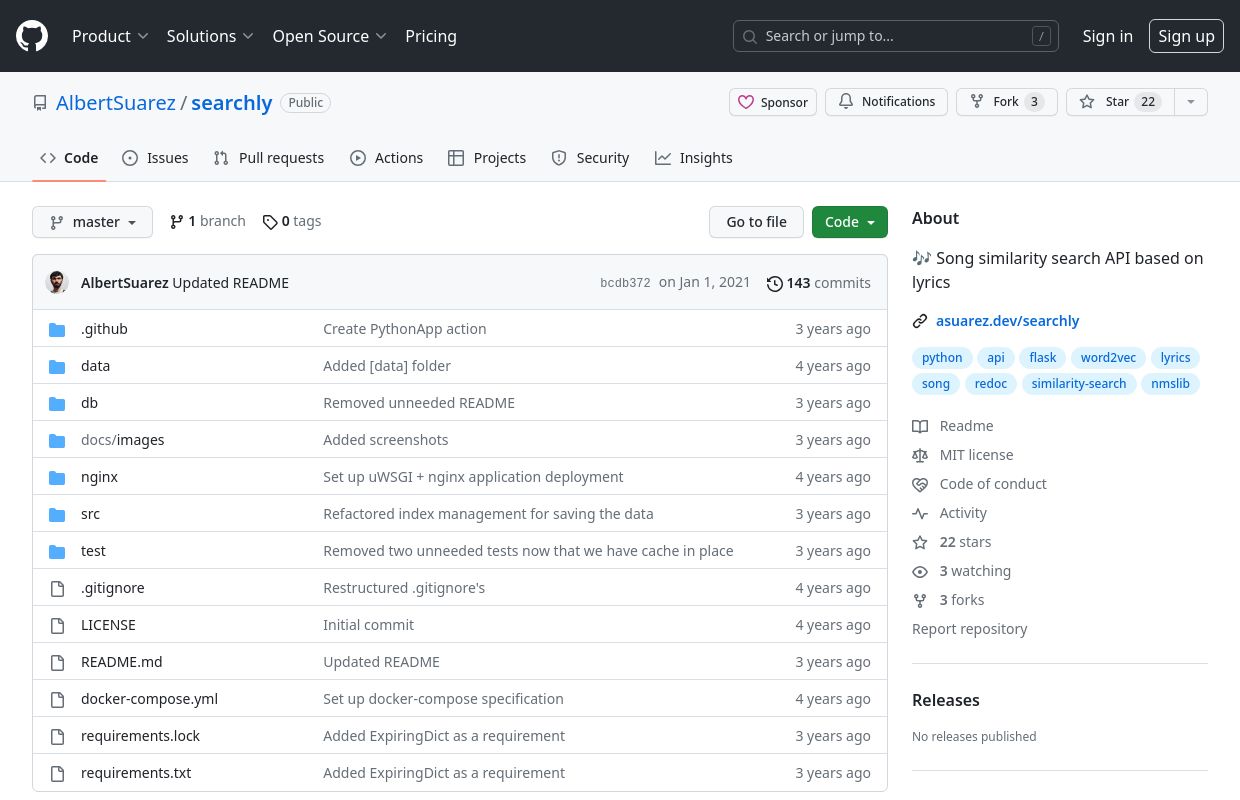Select the similarity-search topic tag
This screenshot has width=1240, height=800.
(1079, 384)
